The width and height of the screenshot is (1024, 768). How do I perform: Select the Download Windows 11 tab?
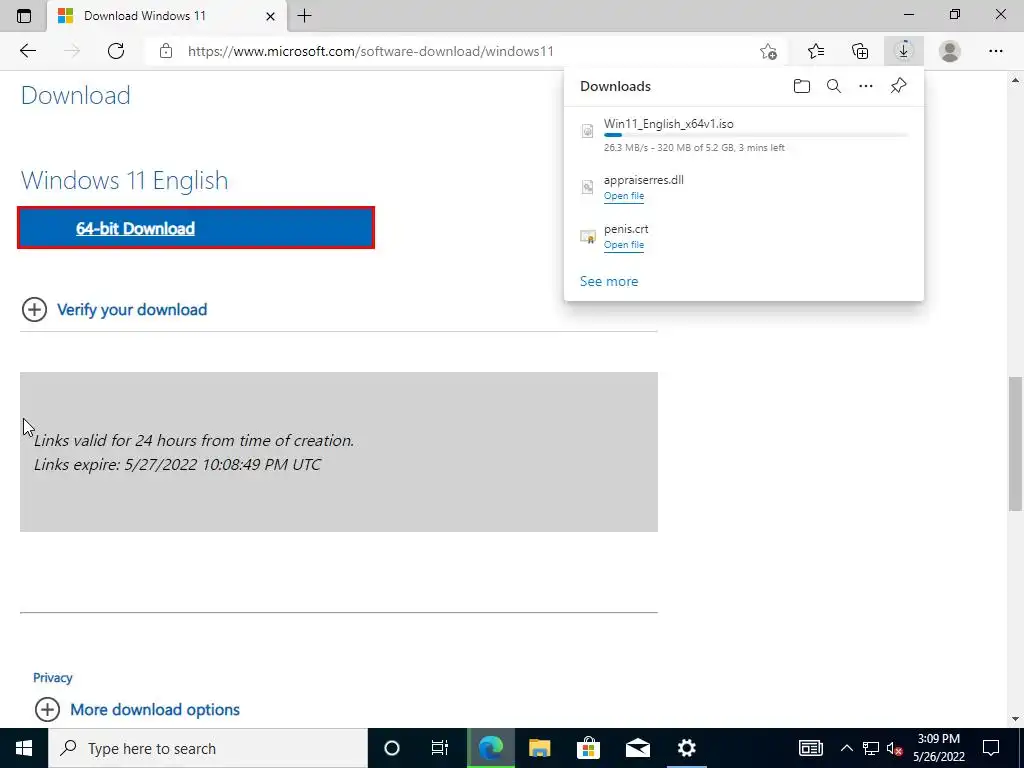[x=167, y=16]
